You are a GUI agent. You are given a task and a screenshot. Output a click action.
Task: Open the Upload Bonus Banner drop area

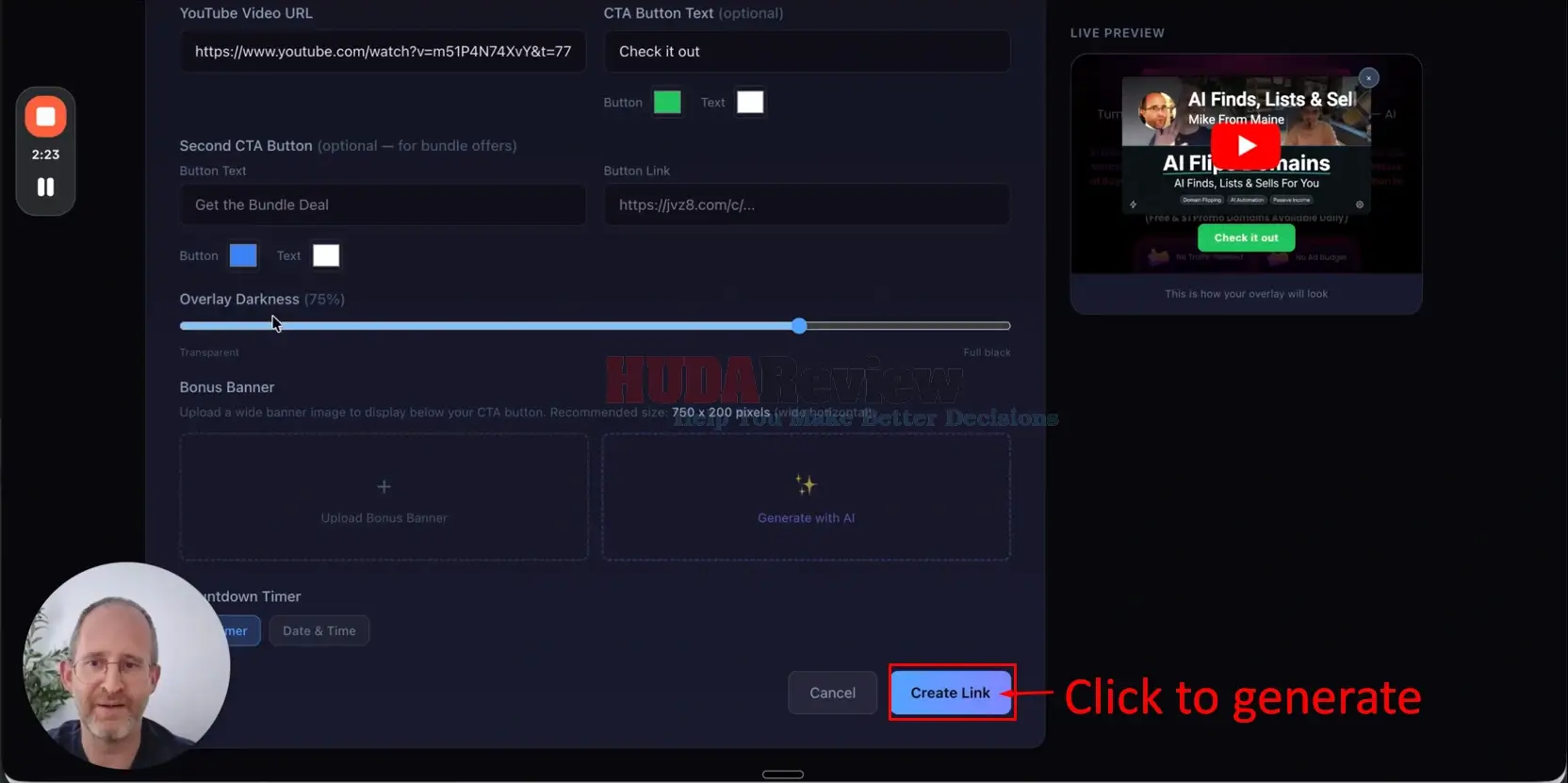384,498
